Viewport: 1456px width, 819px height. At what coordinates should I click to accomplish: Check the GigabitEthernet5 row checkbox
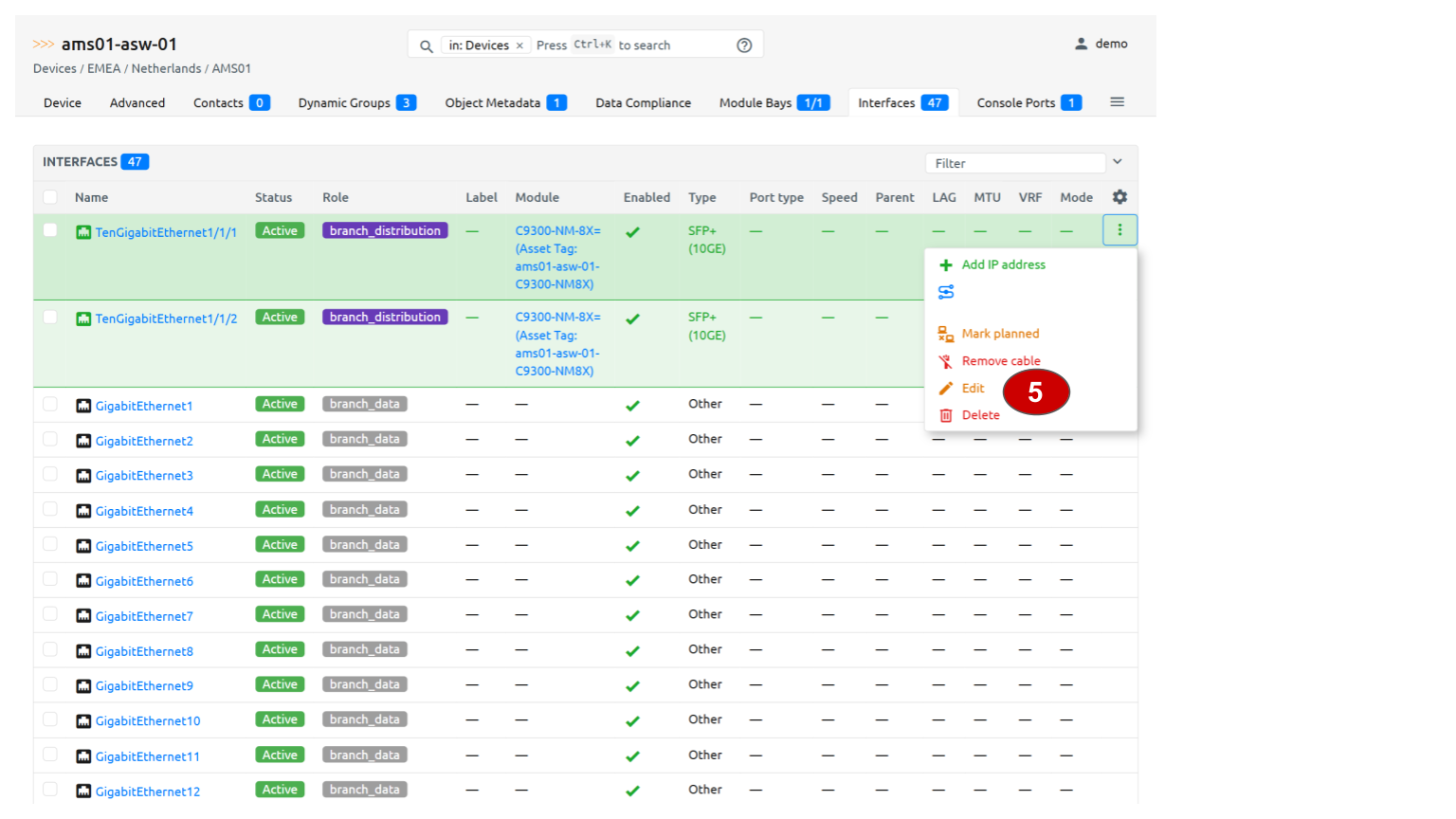50,545
